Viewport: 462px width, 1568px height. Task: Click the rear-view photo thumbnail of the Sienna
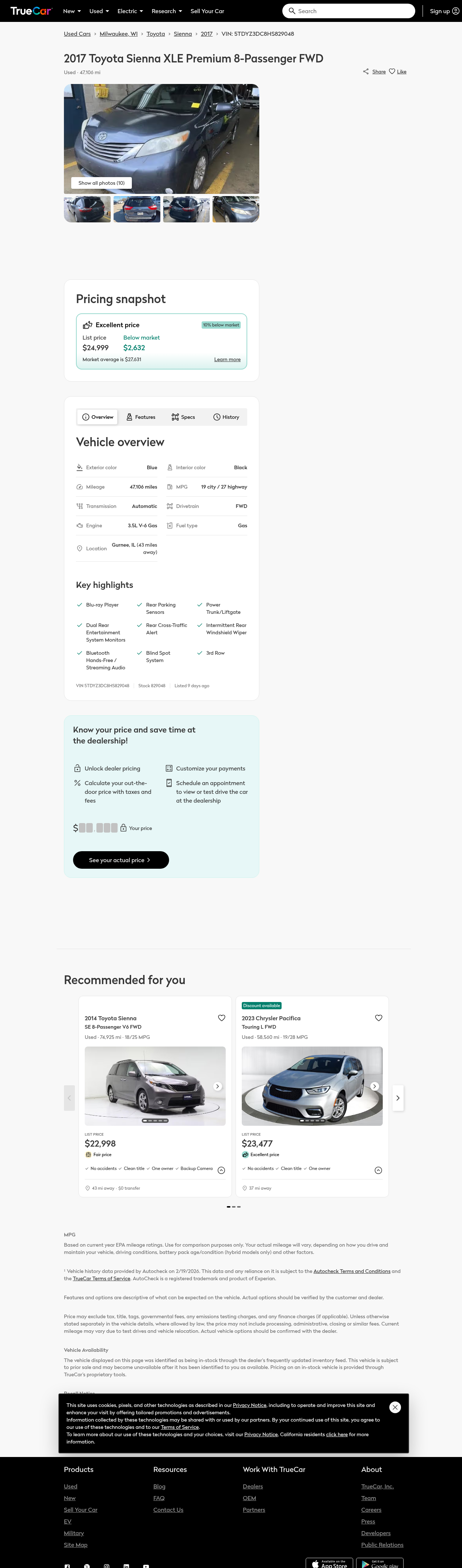(137, 209)
